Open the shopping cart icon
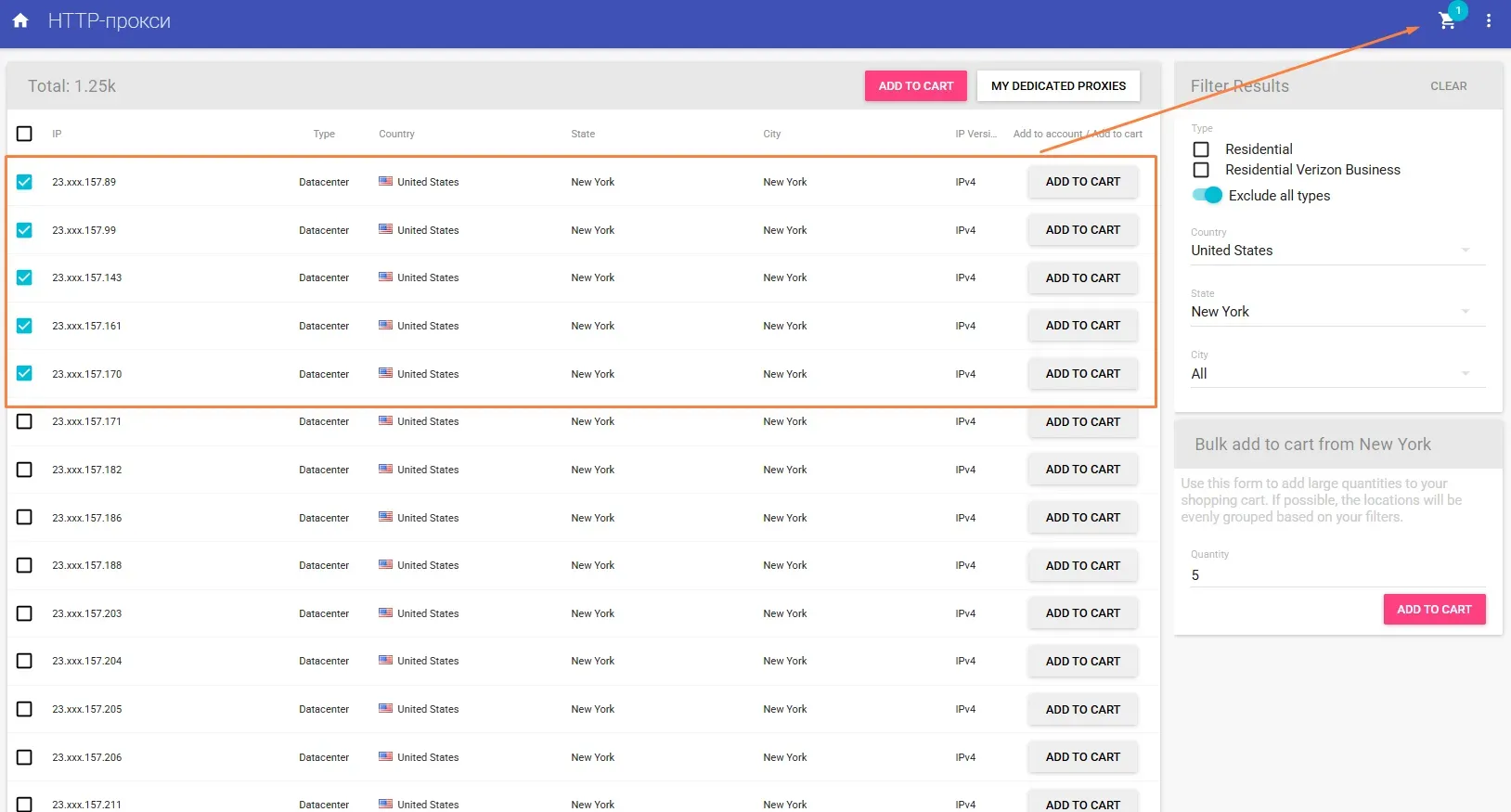 (x=1446, y=21)
